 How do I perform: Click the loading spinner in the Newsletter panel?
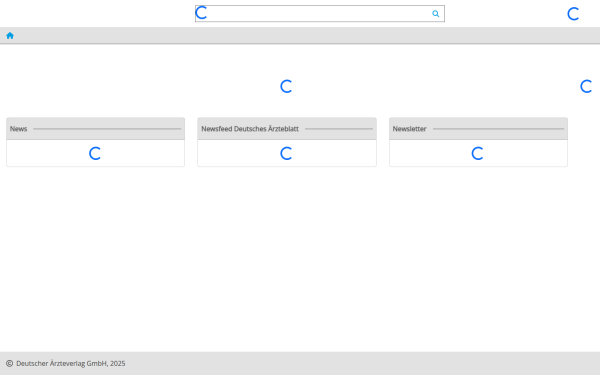pyautogui.click(x=477, y=153)
